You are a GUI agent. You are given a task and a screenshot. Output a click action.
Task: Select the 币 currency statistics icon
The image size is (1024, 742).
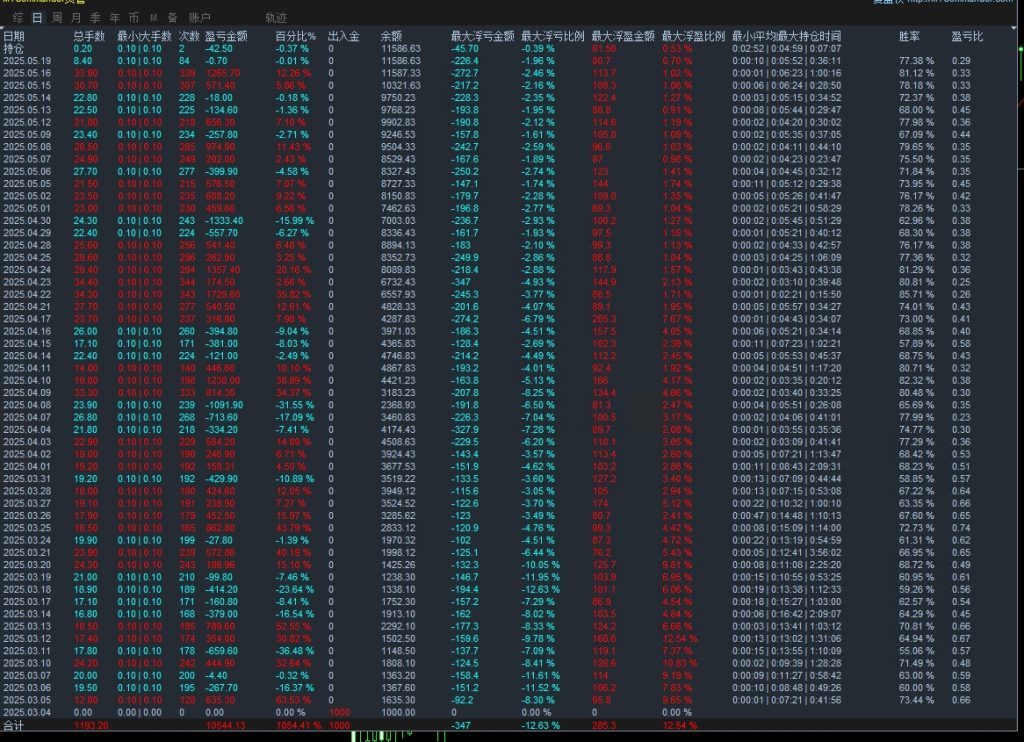pos(132,18)
